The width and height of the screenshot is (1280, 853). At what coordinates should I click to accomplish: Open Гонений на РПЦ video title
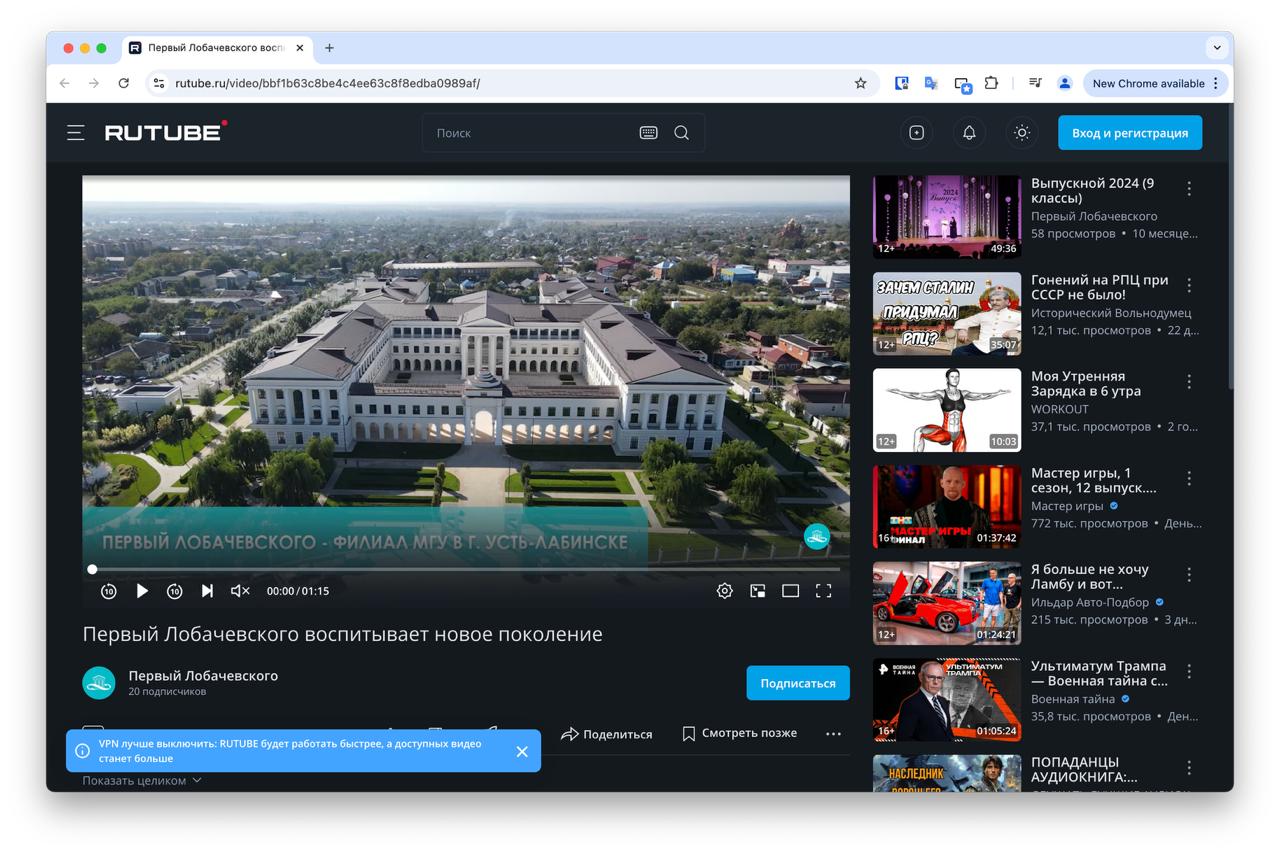(x=1099, y=287)
